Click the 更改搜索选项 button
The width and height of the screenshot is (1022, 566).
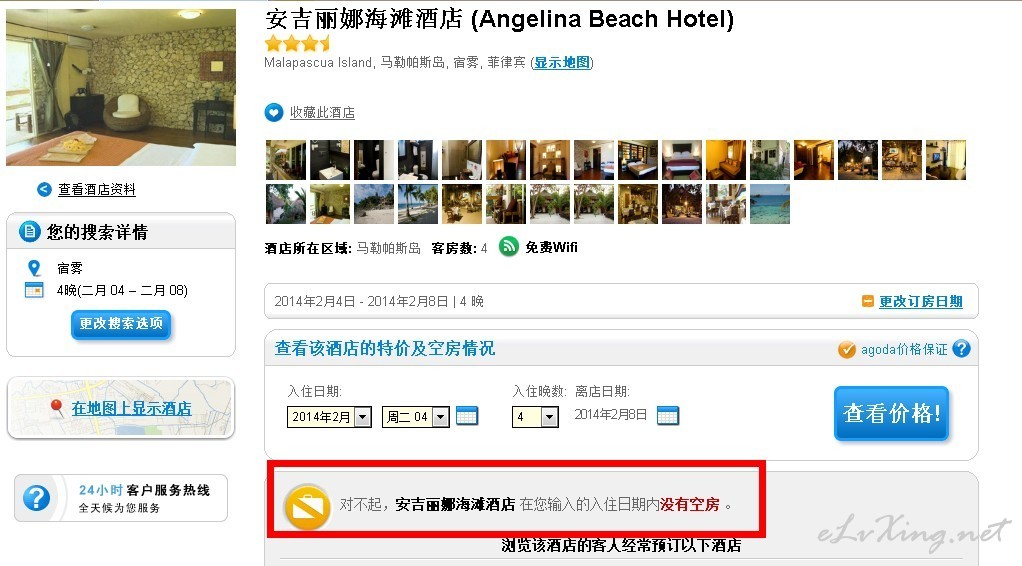[121, 324]
